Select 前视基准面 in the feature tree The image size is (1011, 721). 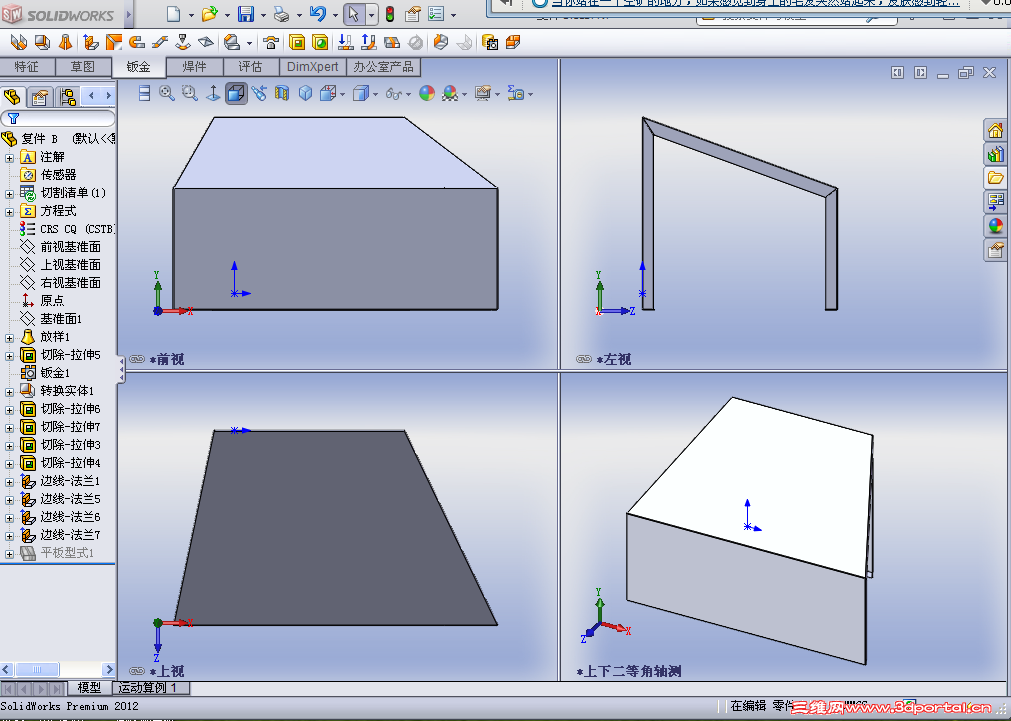70,247
